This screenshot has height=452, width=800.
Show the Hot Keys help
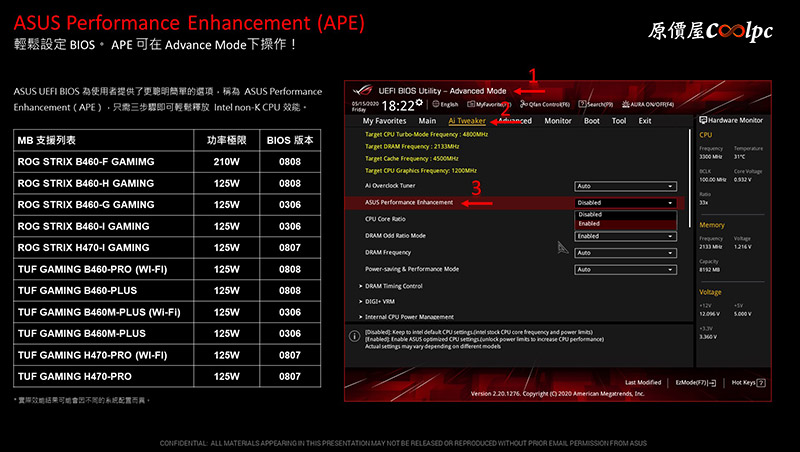(x=748, y=383)
